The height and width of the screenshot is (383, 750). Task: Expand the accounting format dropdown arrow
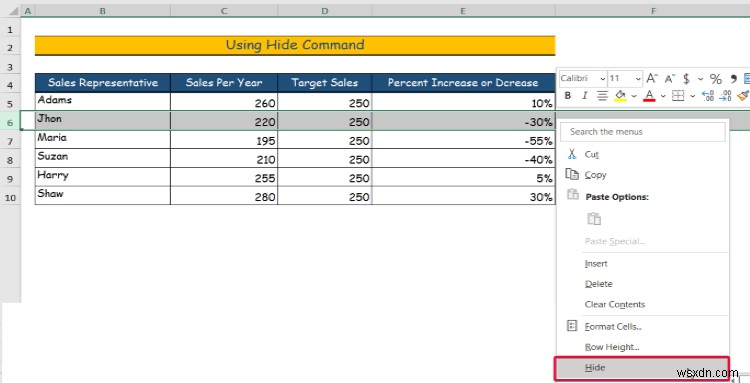tap(701, 78)
